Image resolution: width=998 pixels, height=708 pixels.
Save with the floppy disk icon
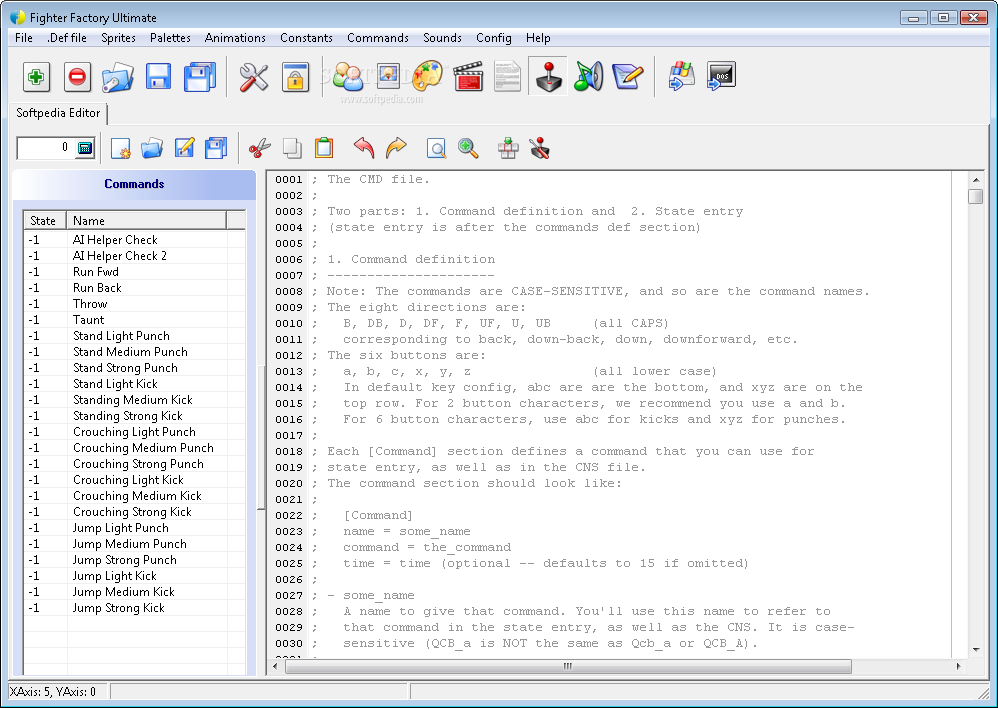158,77
